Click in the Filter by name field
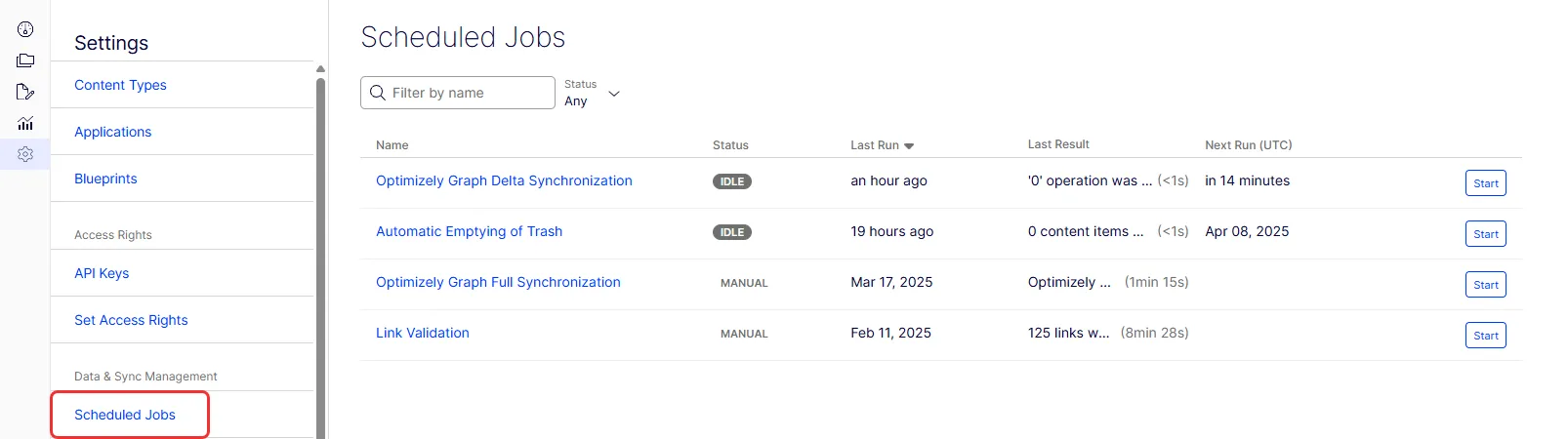Image resolution: width=1568 pixels, height=439 pixels. (458, 93)
